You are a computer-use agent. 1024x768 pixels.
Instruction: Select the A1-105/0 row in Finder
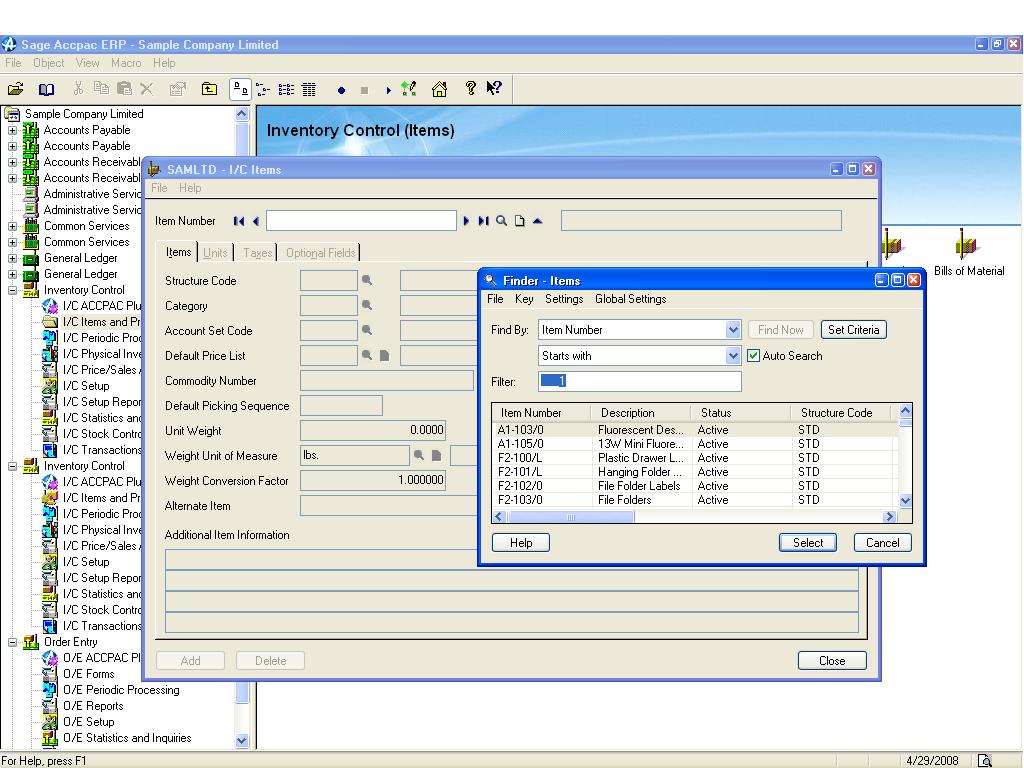[695, 444]
